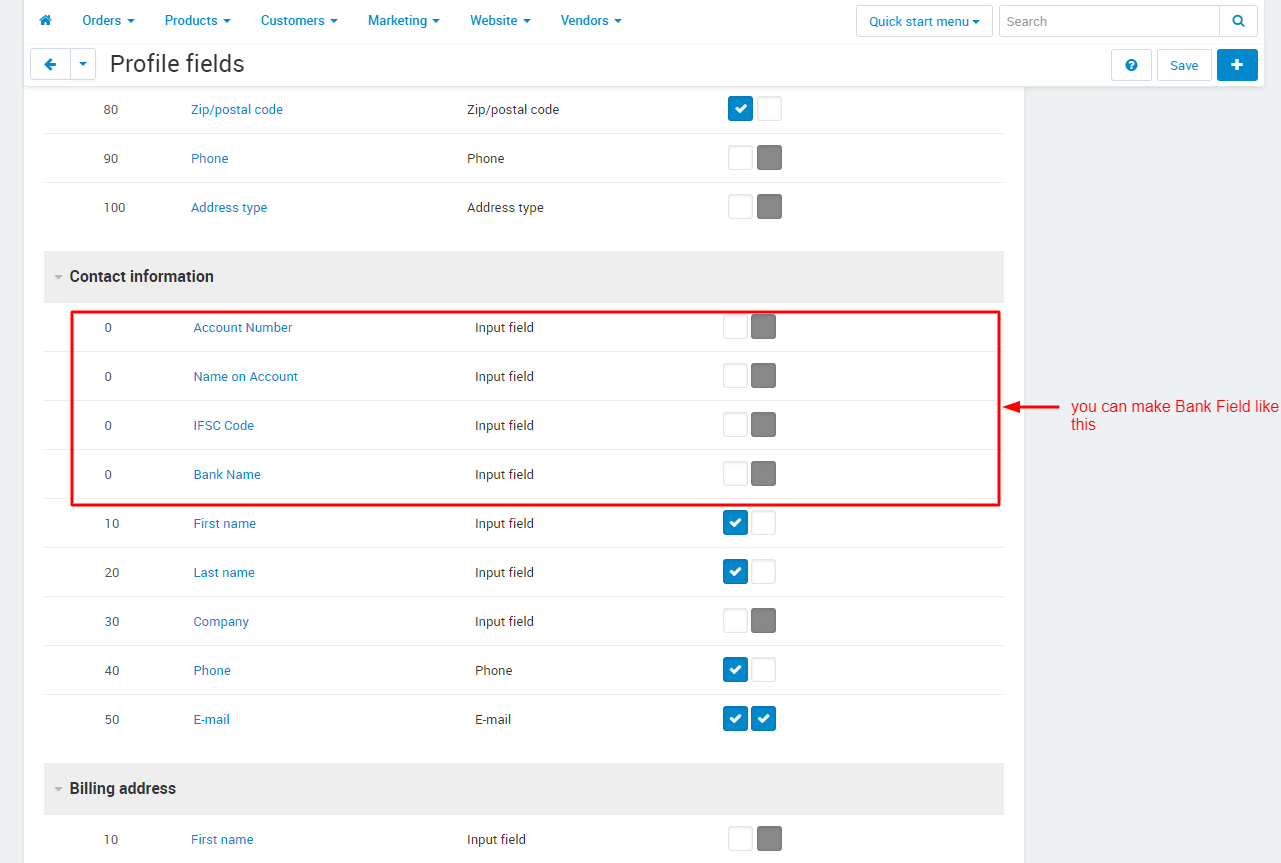Open the Bank Name field link
The height and width of the screenshot is (863, 1281).
click(227, 474)
